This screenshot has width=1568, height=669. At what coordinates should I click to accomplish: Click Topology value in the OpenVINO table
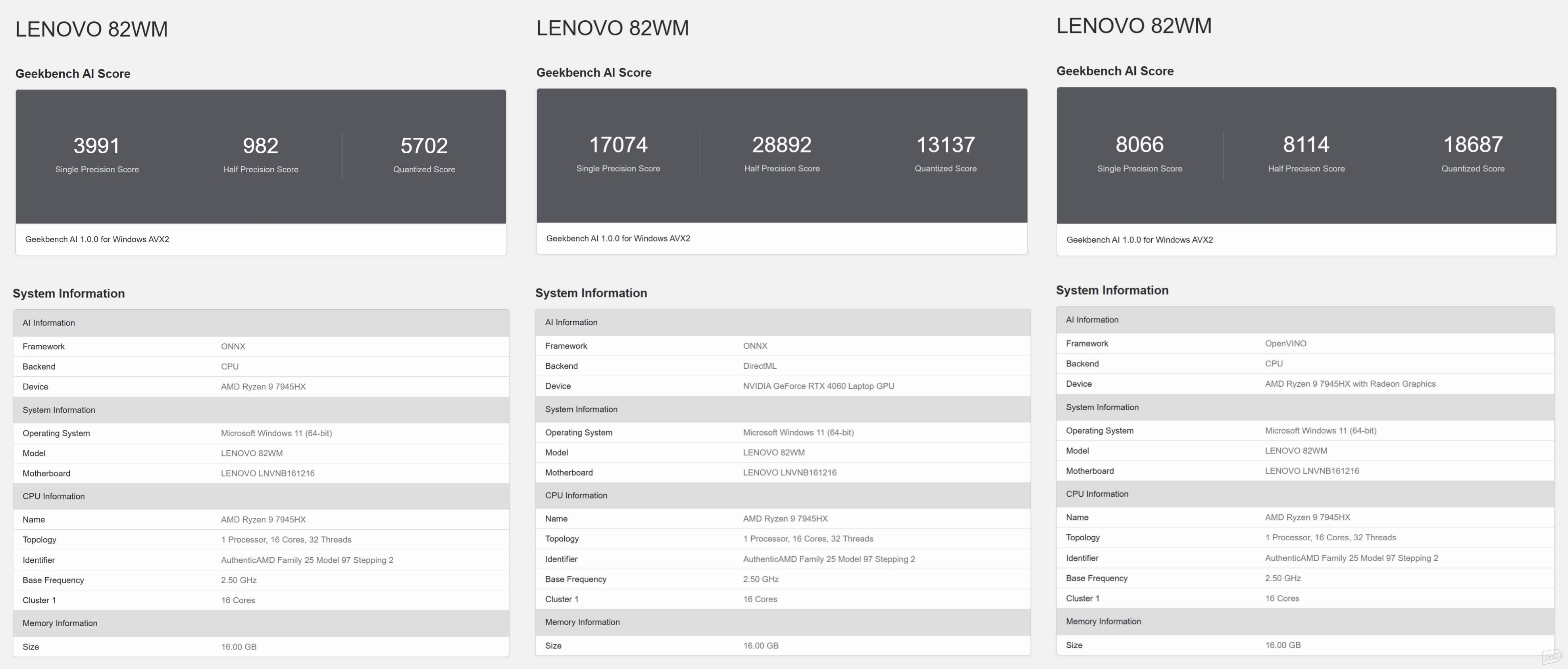pyautogui.click(x=1331, y=538)
